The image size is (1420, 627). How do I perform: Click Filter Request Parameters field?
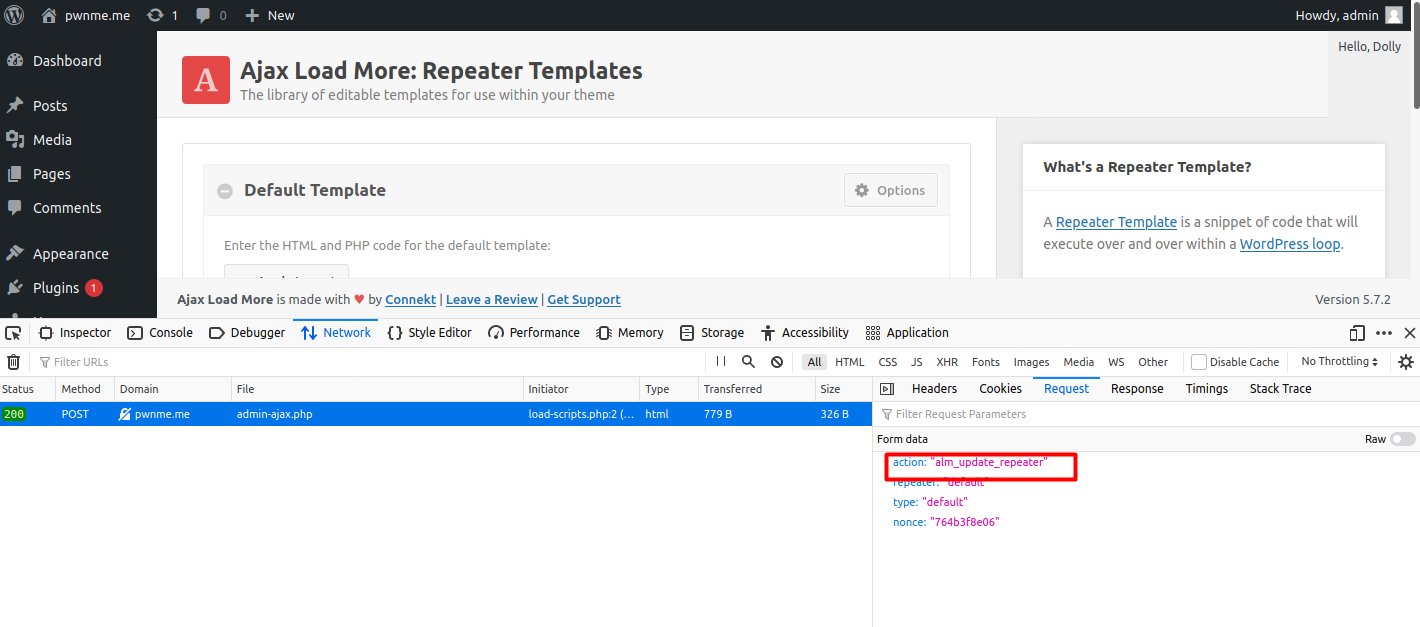point(1146,414)
